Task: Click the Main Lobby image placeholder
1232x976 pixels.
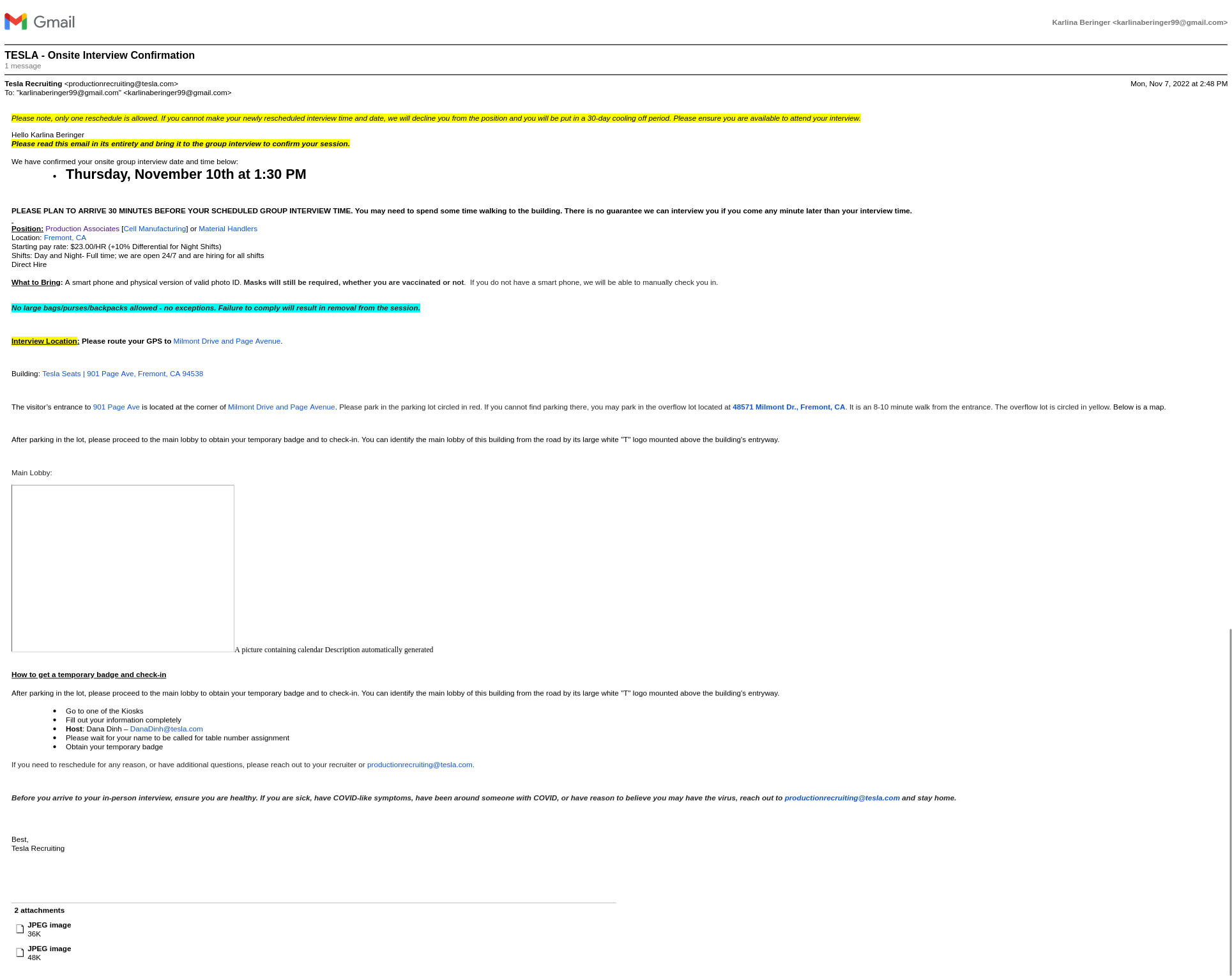Action: pyautogui.click(x=123, y=568)
